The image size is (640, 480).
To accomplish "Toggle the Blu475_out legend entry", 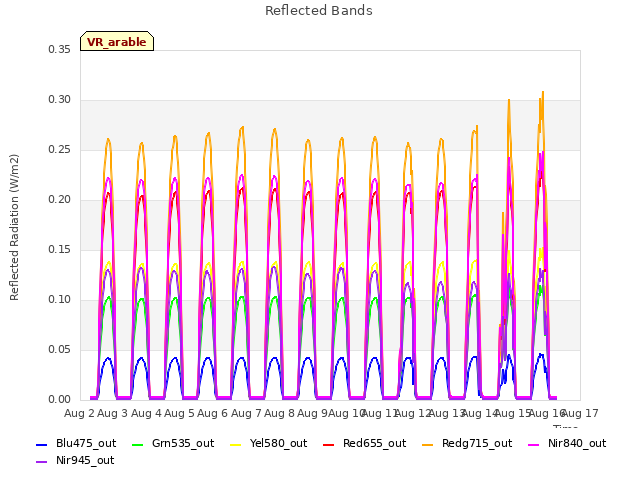I will point(76,443).
